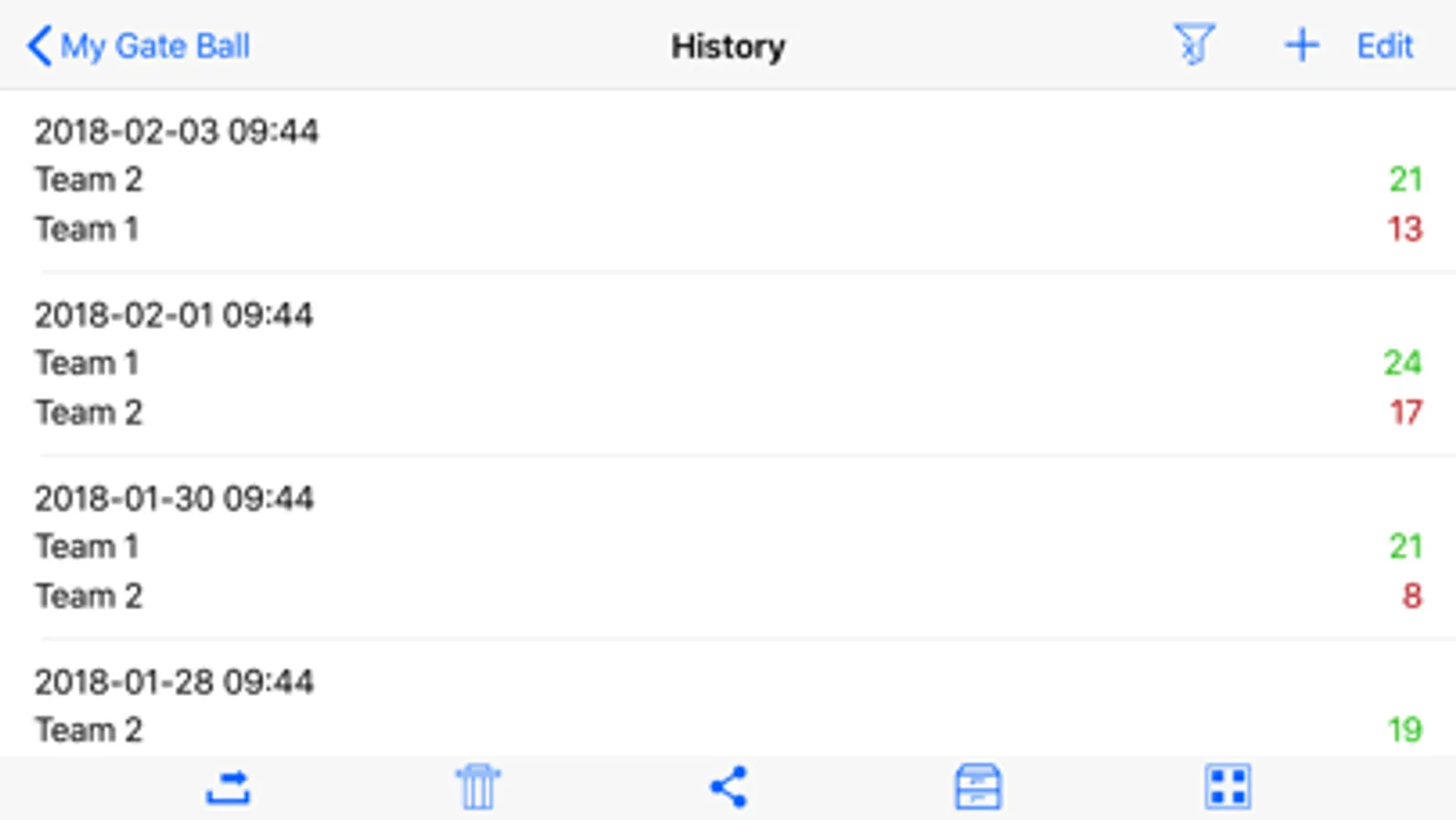Open the archive box icon
1456x820 pixels.
tap(978, 787)
